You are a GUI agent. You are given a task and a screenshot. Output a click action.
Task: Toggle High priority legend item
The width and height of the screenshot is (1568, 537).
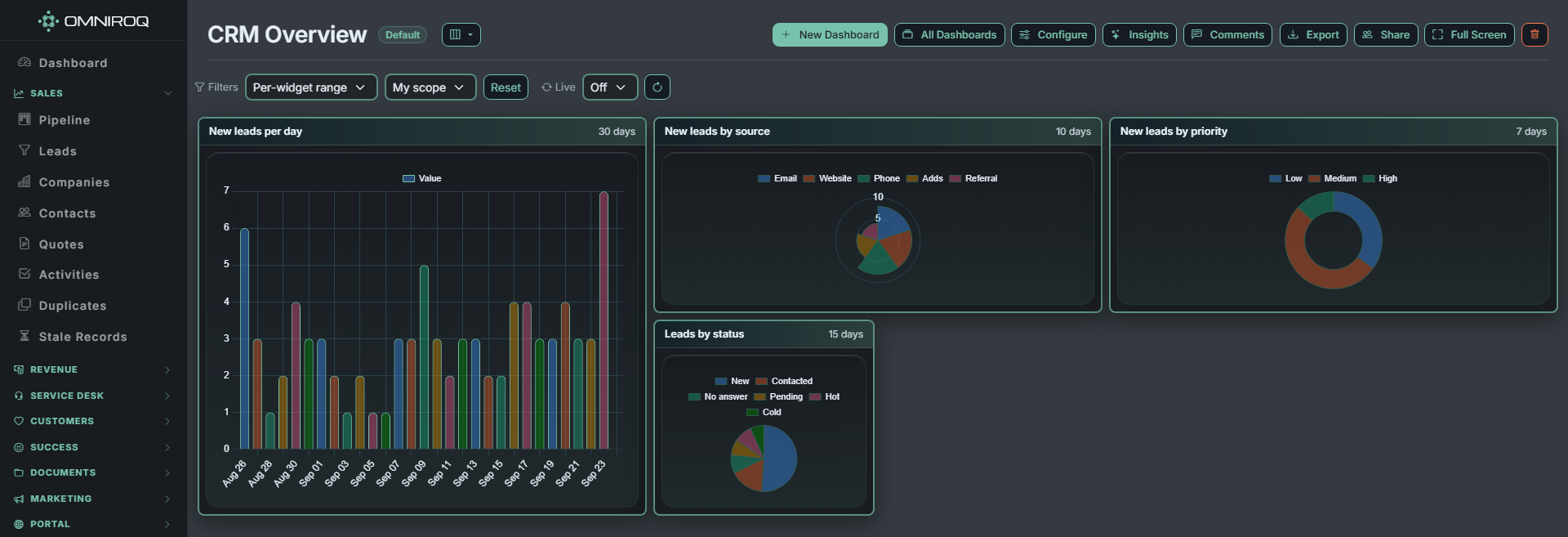click(1380, 178)
